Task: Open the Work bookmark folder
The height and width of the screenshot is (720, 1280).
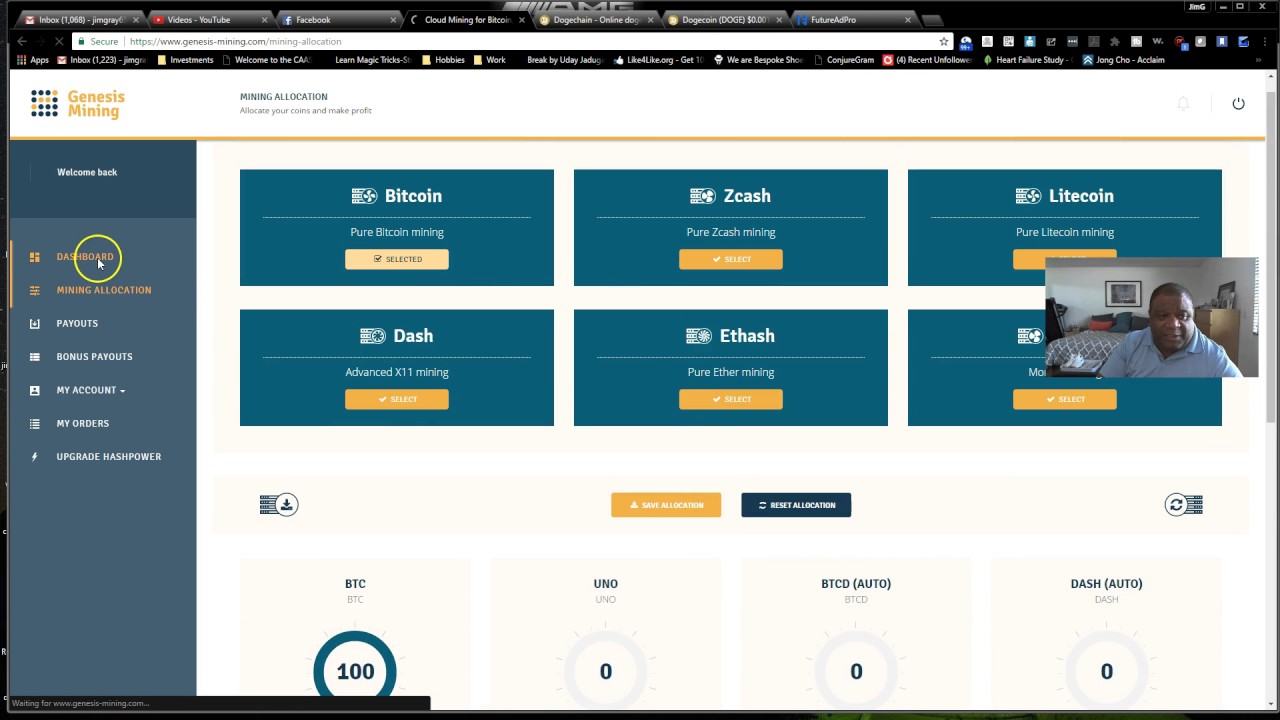Action: point(490,60)
